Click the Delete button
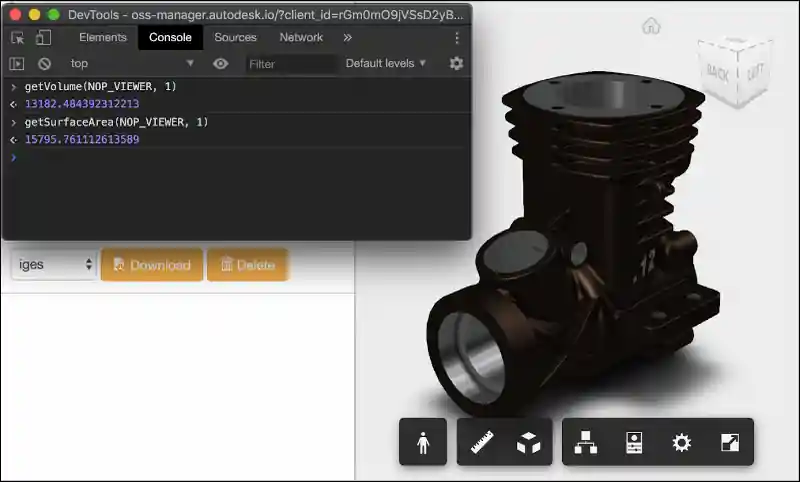800x482 pixels. [x=247, y=265]
